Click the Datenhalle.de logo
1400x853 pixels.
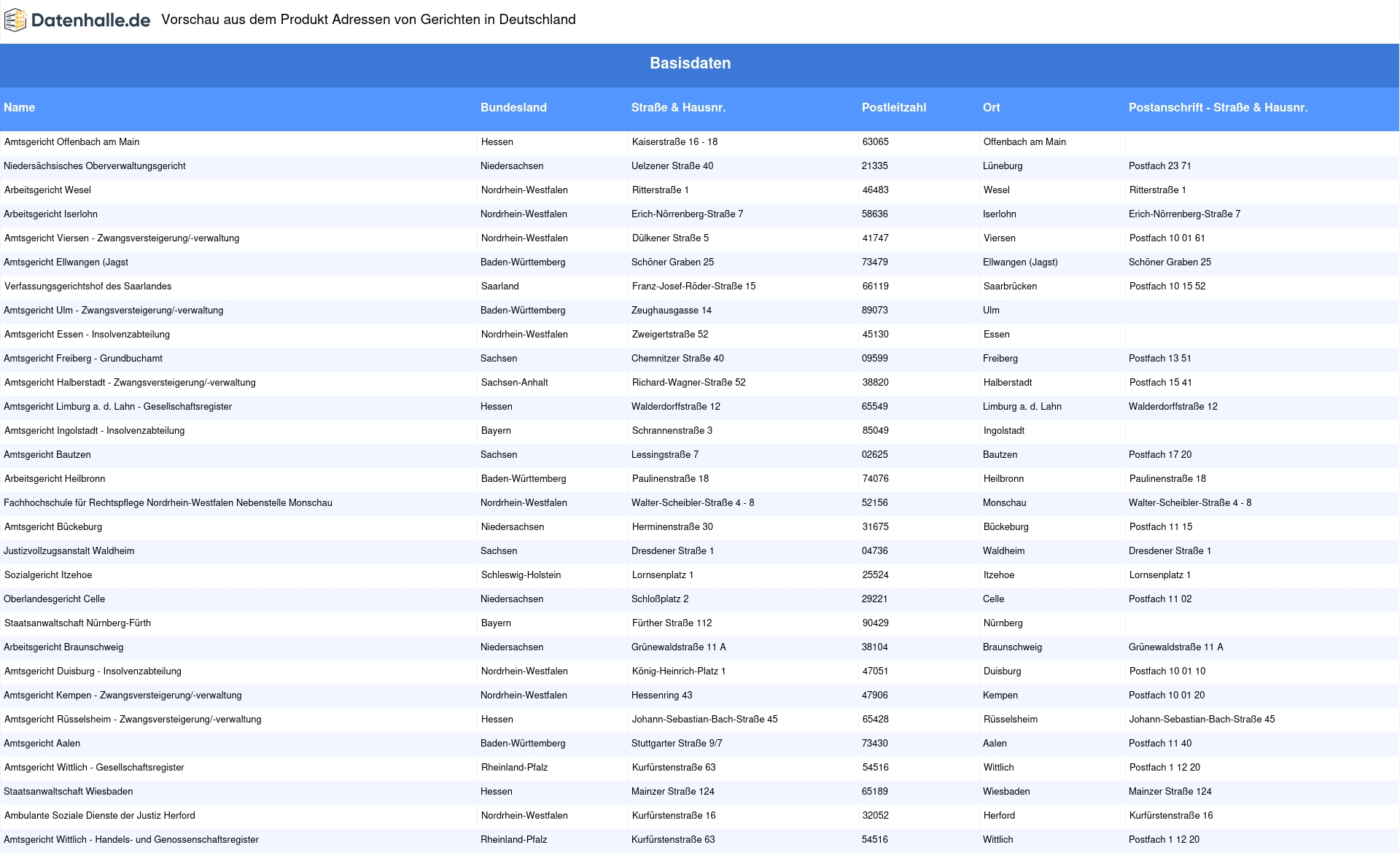77,20
